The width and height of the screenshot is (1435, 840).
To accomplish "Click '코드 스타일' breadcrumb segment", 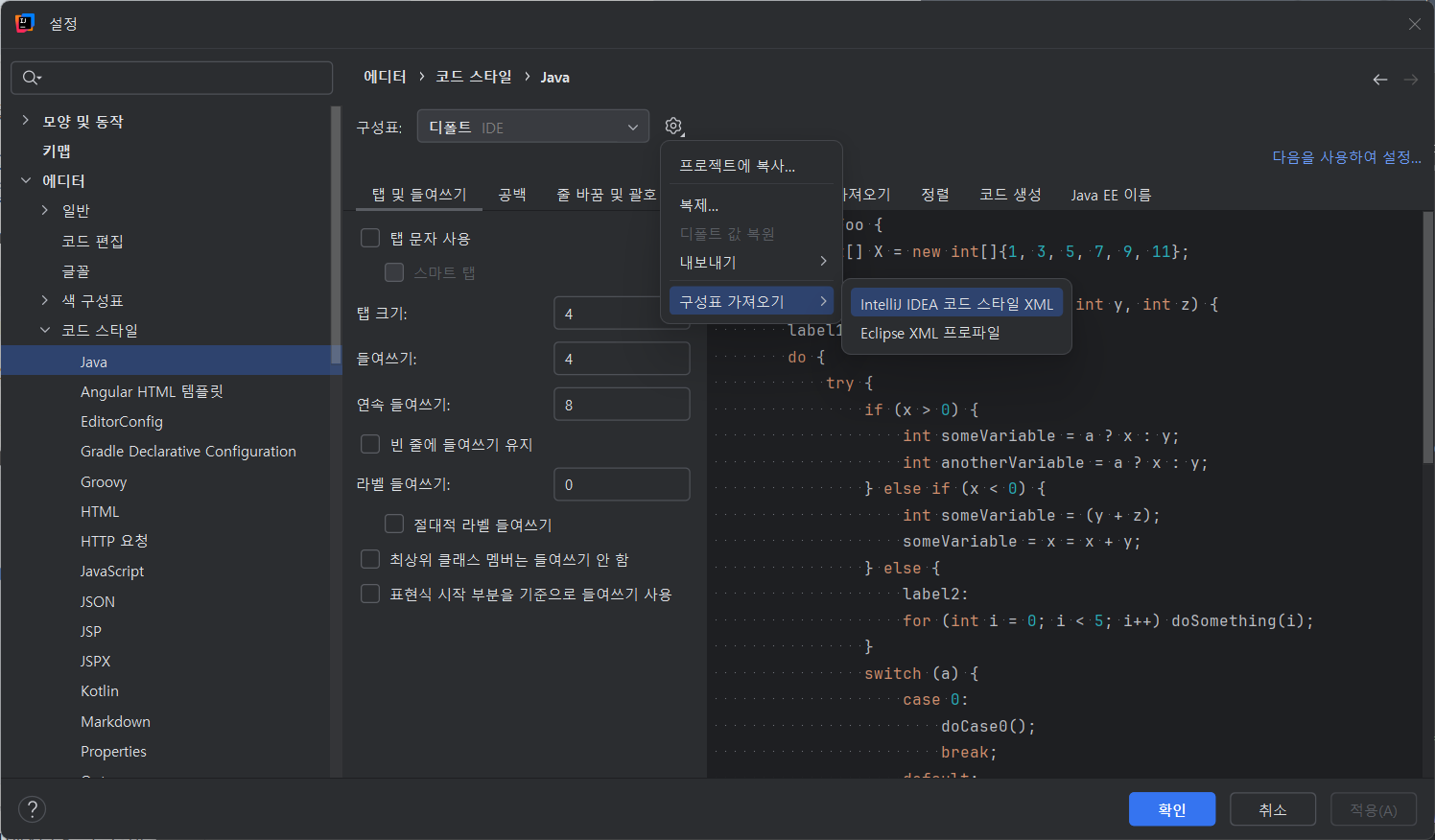I will pyautogui.click(x=474, y=77).
